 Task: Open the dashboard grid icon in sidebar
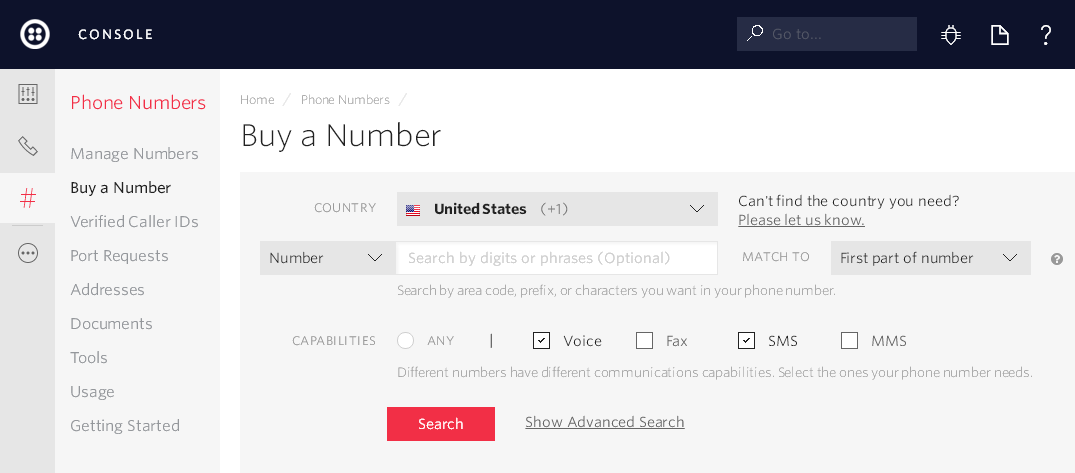click(x=28, y=94)
